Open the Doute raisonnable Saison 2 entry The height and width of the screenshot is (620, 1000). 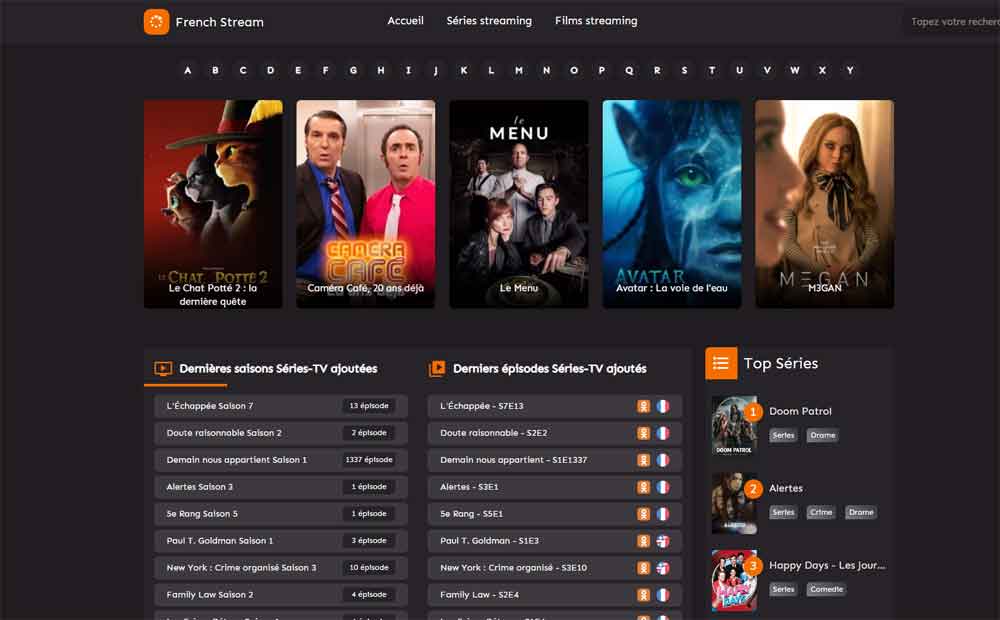[281, 433]
